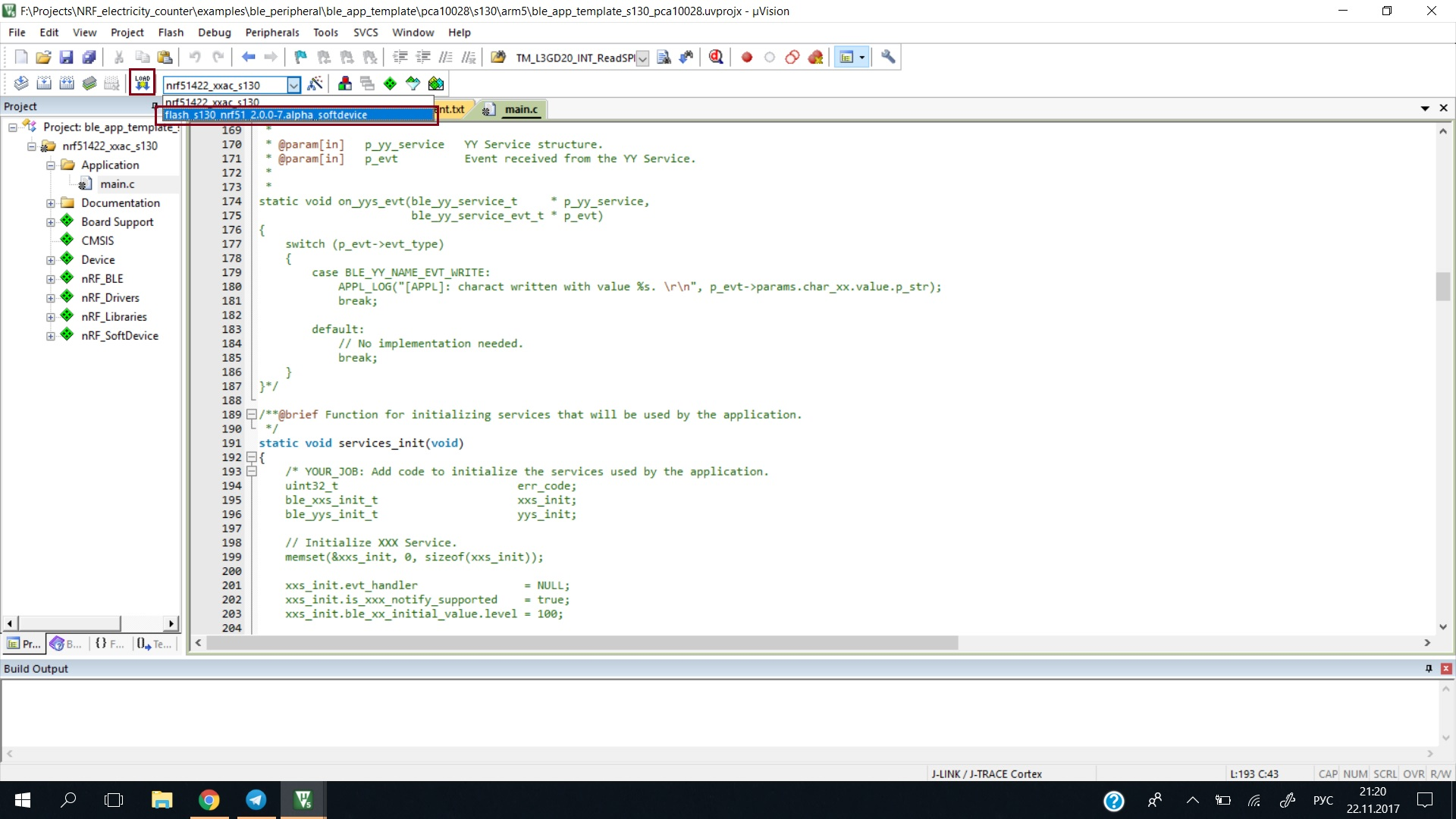Click the Save file toolbar icon
Image resolution: width=1456 pixels, height=819 pixels.
pyautogui.click(x=67, y=57)
